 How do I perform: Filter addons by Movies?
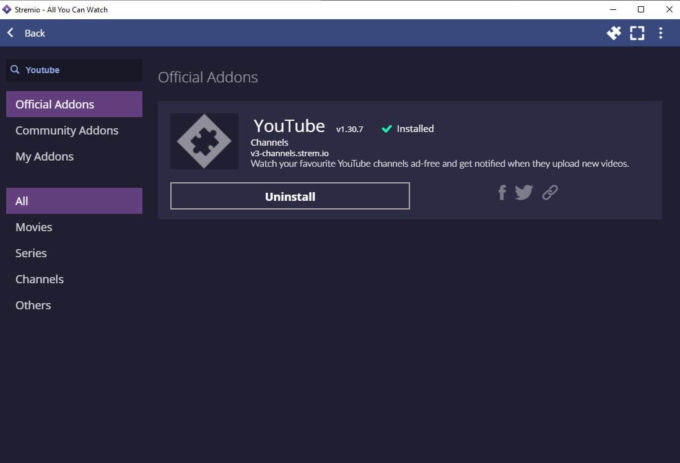tap(34, 227)
